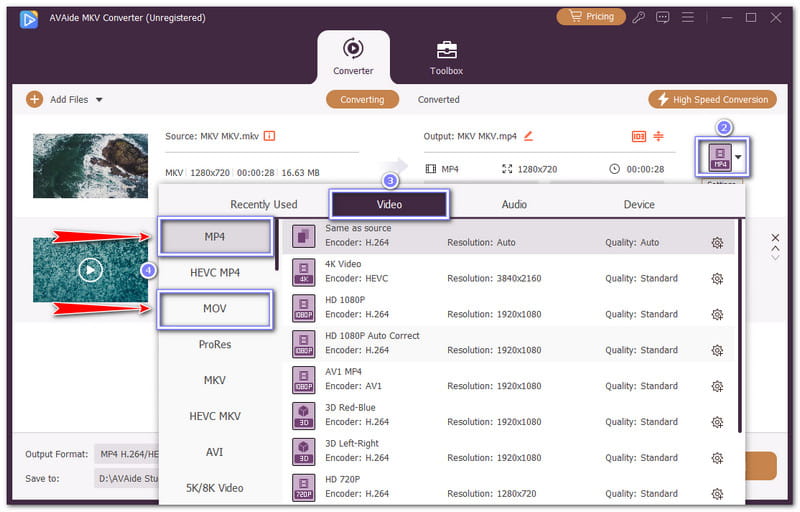This screenshot has height=512, width=800.
Task: Switch to the Toolbox tab
Action: 446,57
